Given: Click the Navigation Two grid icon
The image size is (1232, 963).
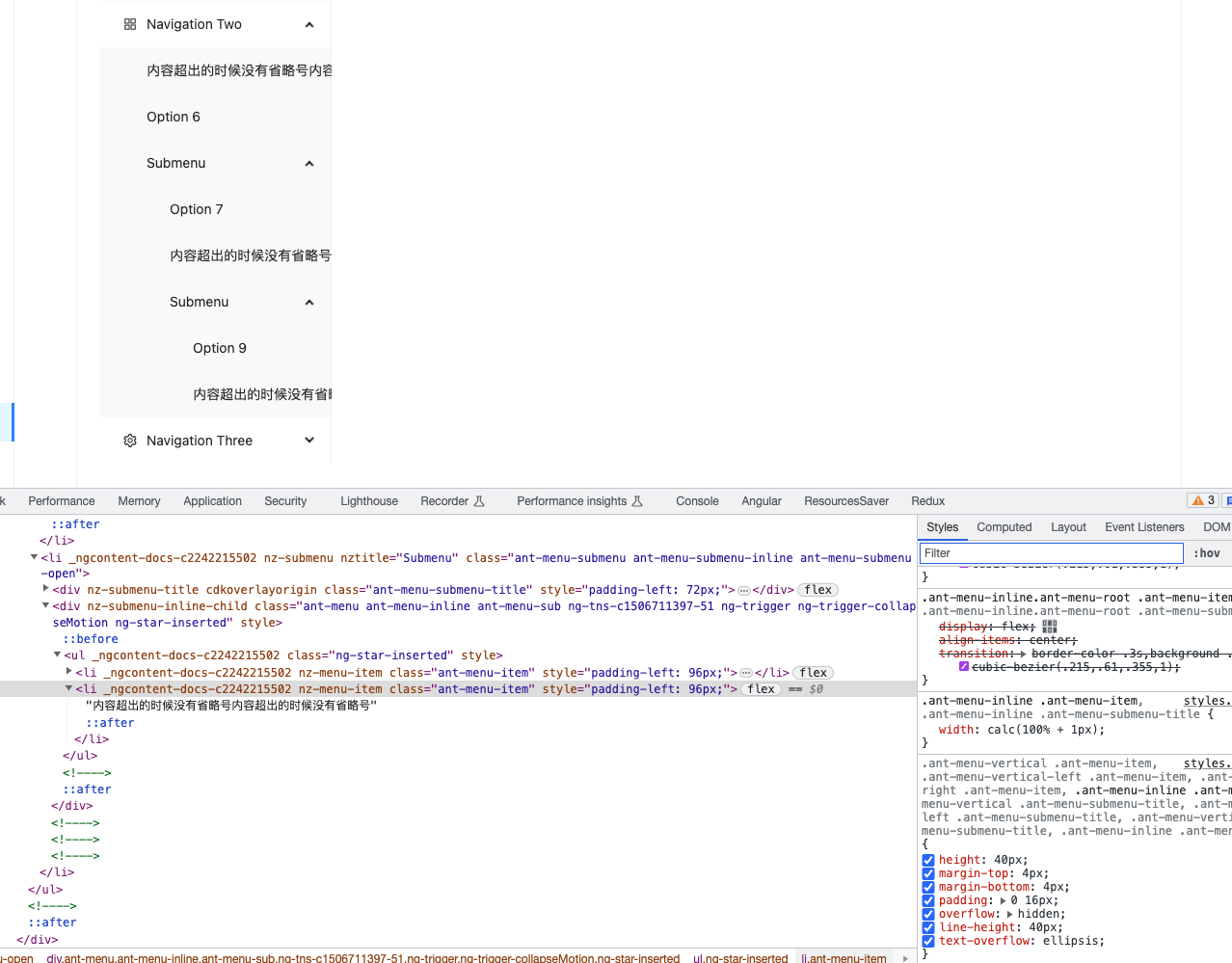Looking at the screenshot, I should [x=130, y=23].
